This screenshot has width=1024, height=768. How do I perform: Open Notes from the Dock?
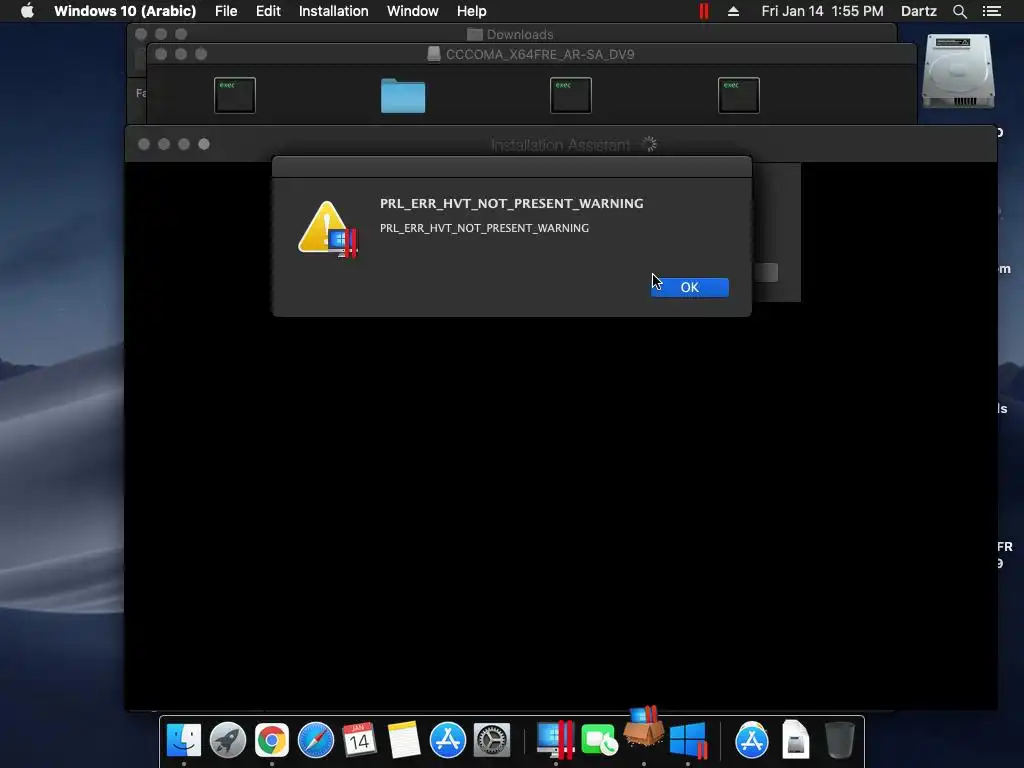coord(404,740)
